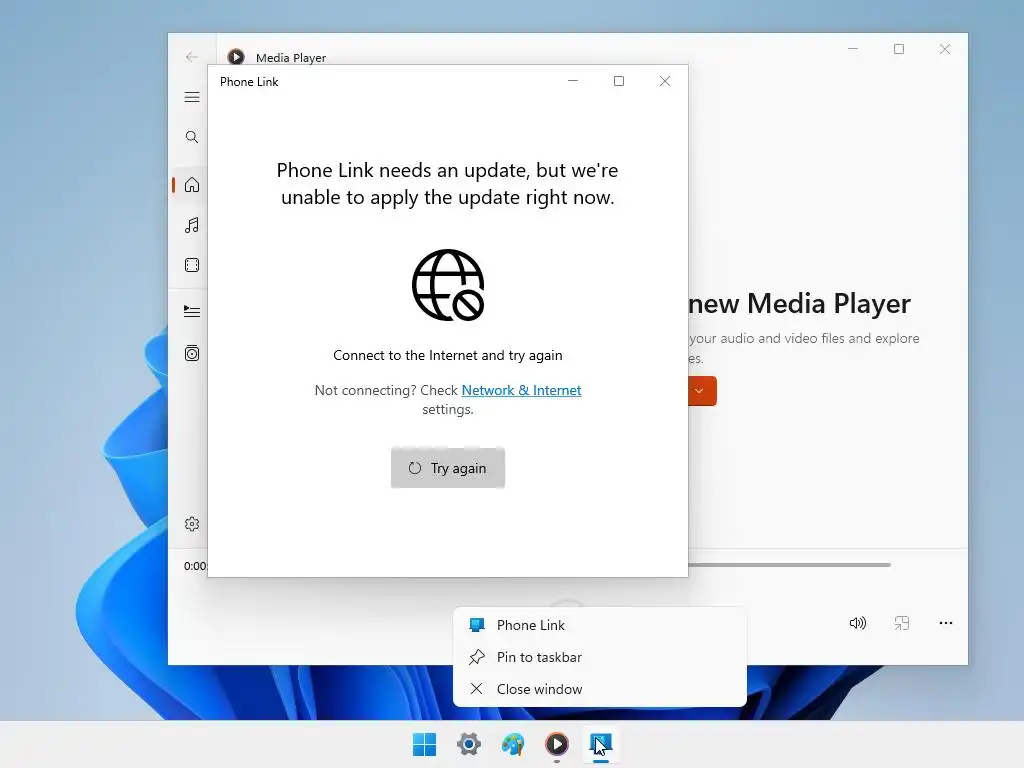Image resolution: width=1024 pixels, height=768 pixels.
Task: Open Windows Start menu
Action: (424, 744)
